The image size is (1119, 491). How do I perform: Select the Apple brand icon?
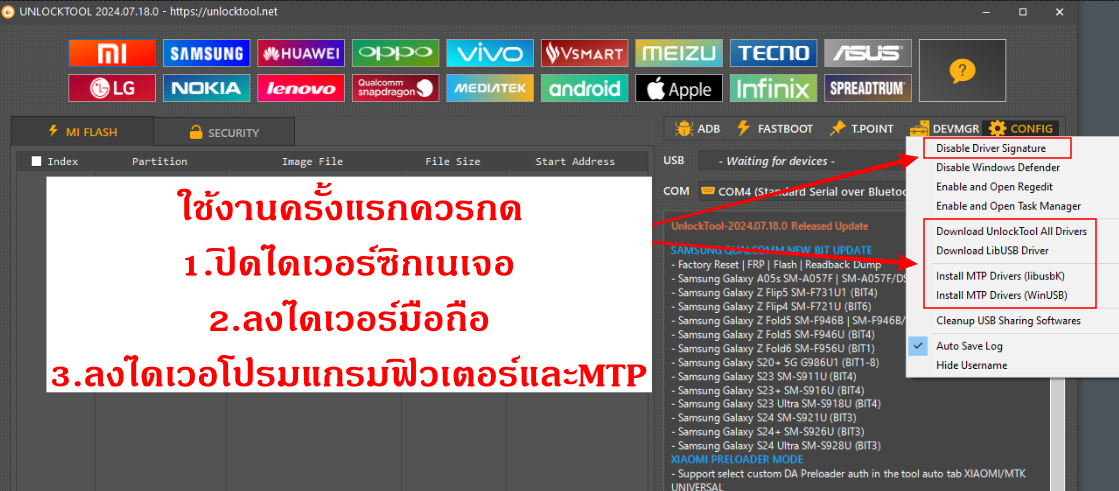pos(679,88)
